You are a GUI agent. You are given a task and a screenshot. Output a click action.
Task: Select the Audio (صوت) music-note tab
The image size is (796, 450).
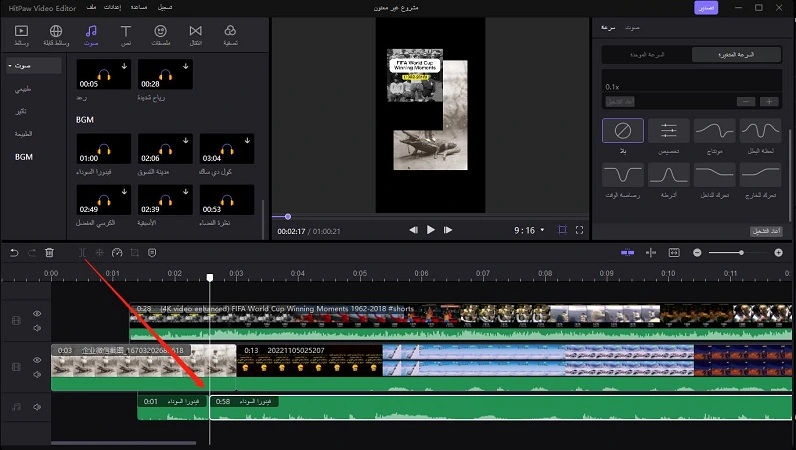pos(91,35)
